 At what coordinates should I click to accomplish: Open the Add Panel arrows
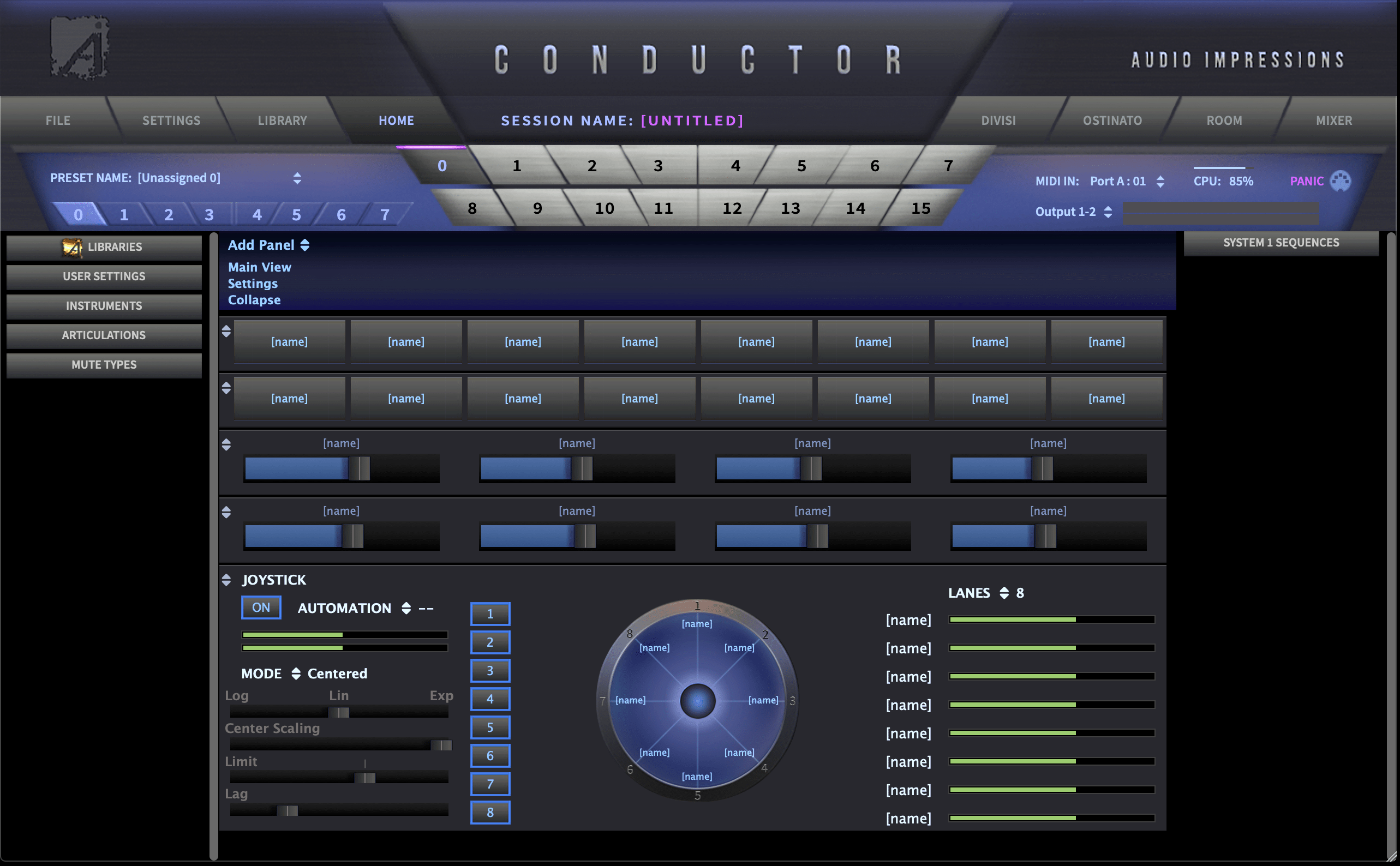(305, 245)
